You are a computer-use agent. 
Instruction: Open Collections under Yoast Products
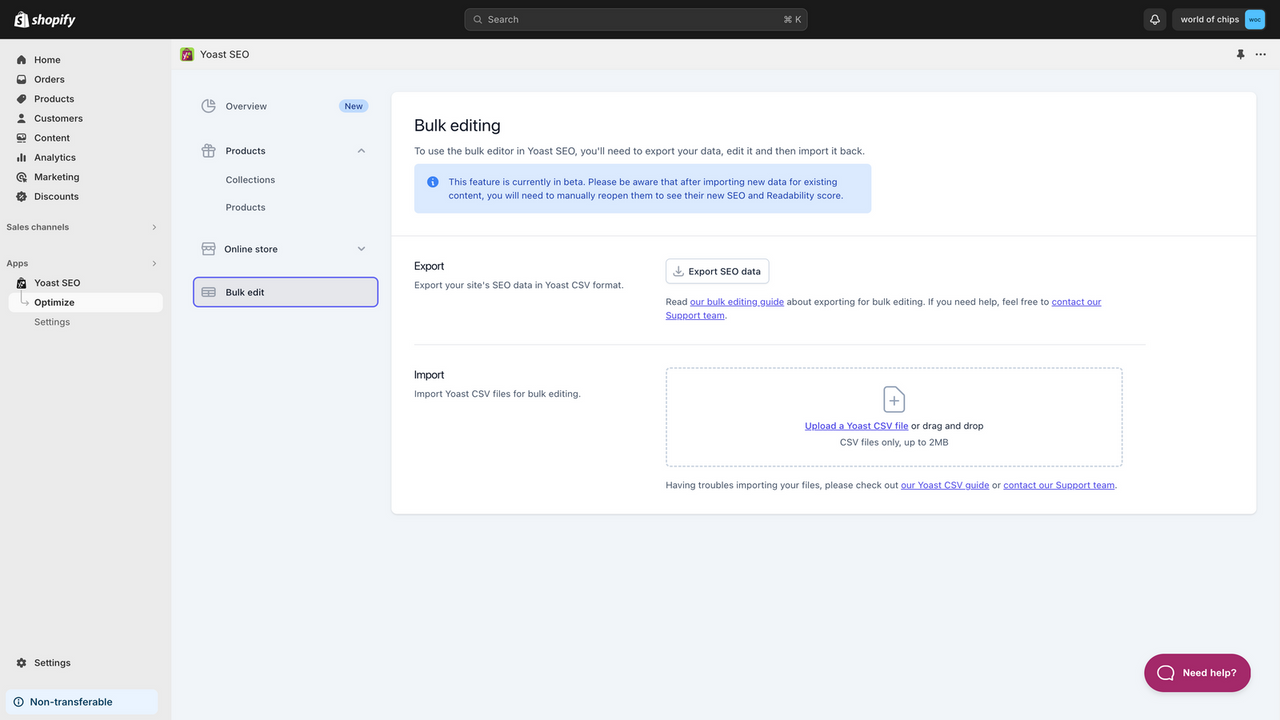tap(250, 180)
